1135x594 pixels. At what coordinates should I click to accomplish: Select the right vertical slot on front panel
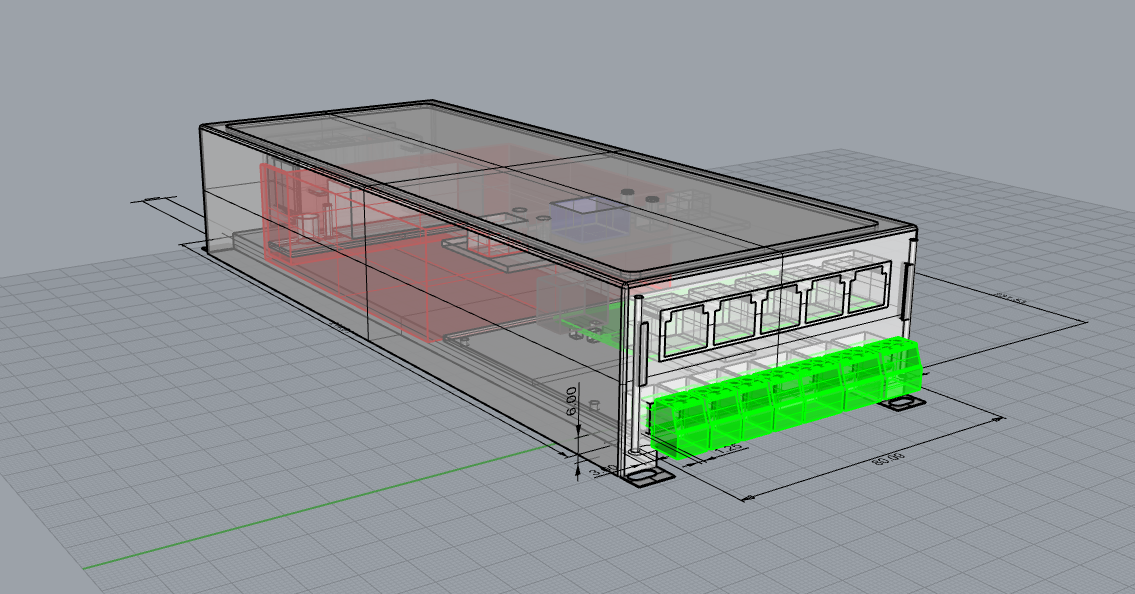pyautogui.click(x=909, y=293)
